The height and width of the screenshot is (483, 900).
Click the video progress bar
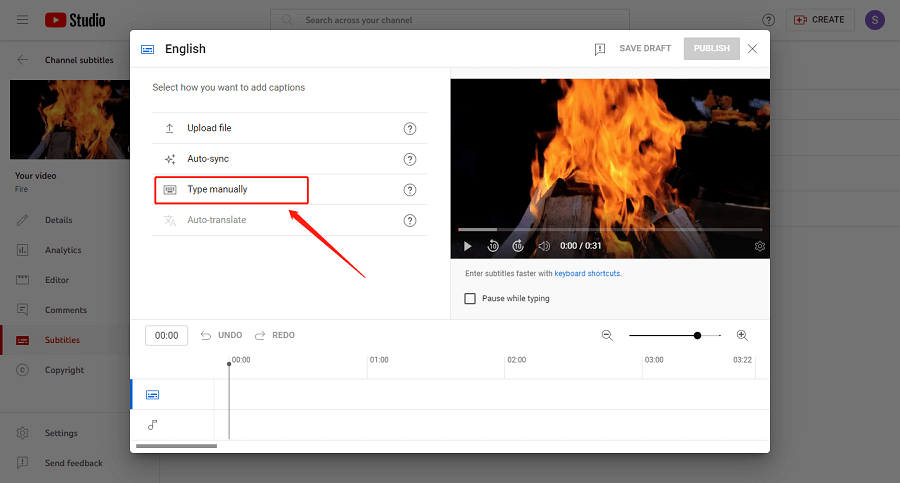coord(610,230)
